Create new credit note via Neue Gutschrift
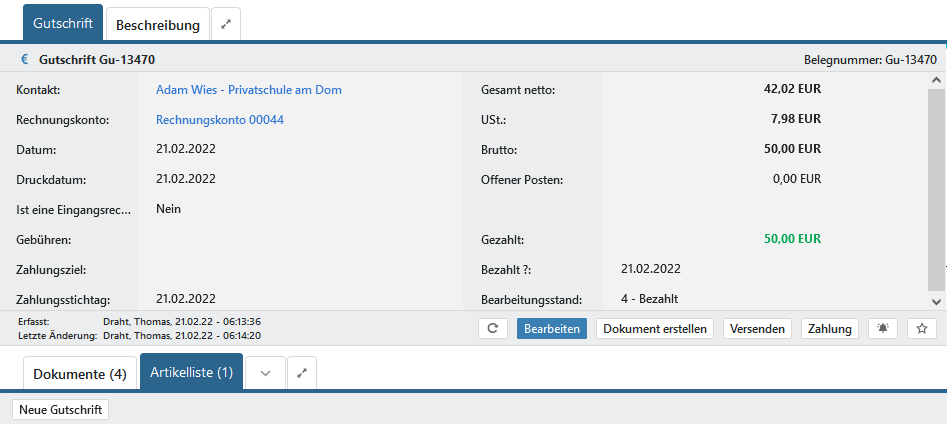Viewport: 947px width, 424px height. pos(61,410)
